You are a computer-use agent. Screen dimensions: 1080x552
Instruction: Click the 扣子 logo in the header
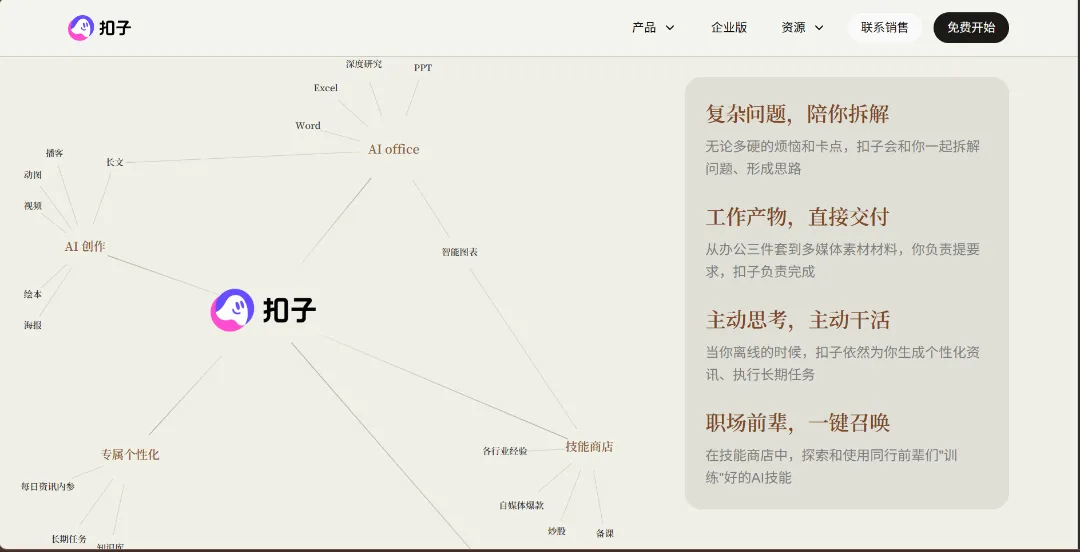(x=100, y=28)
